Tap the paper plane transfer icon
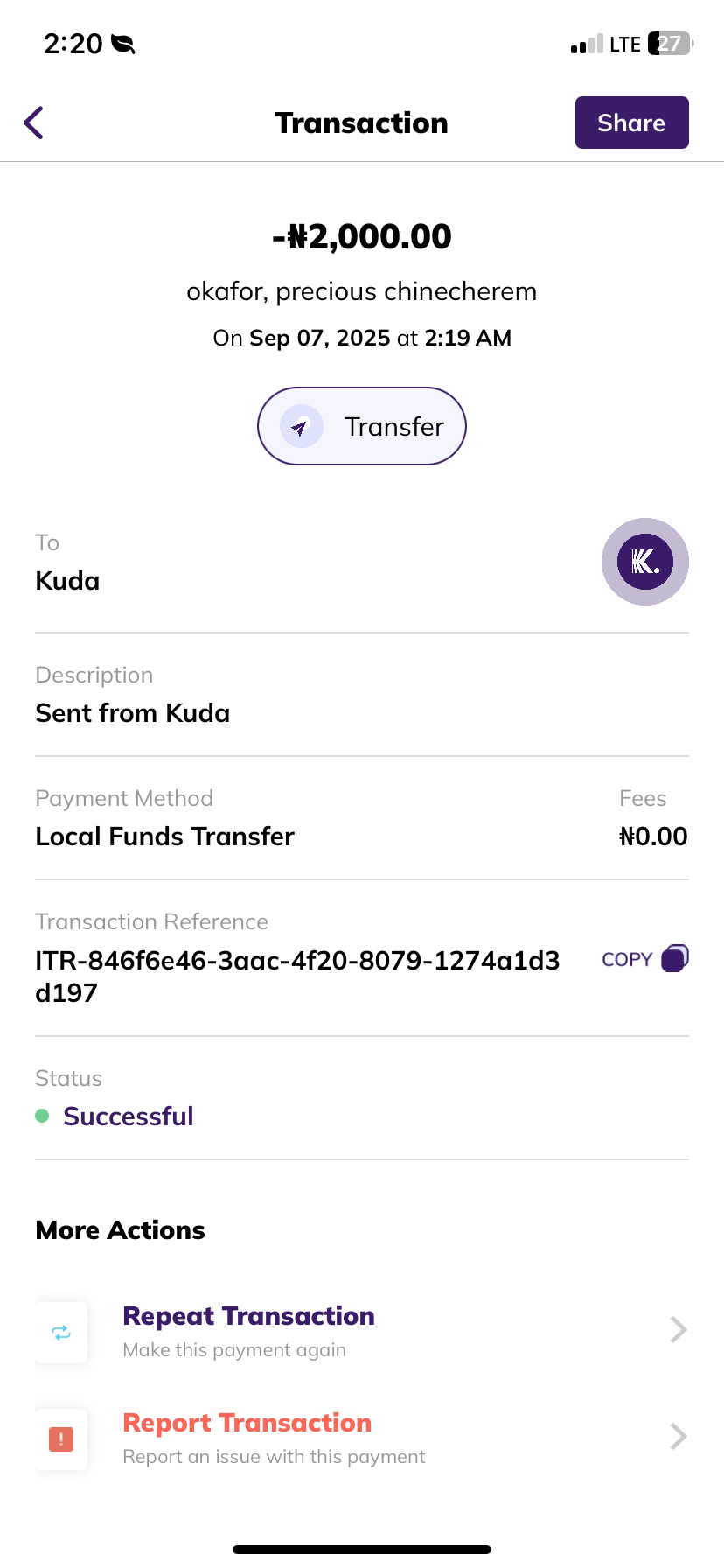This screenshot has width=724, height=1568. point(301,427)
